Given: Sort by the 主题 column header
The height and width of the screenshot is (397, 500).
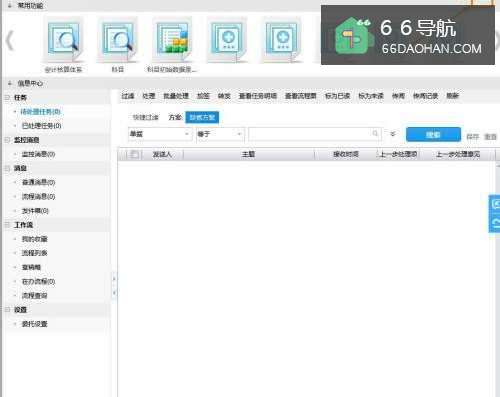Looking at the screenshot, I should point(248,154).
